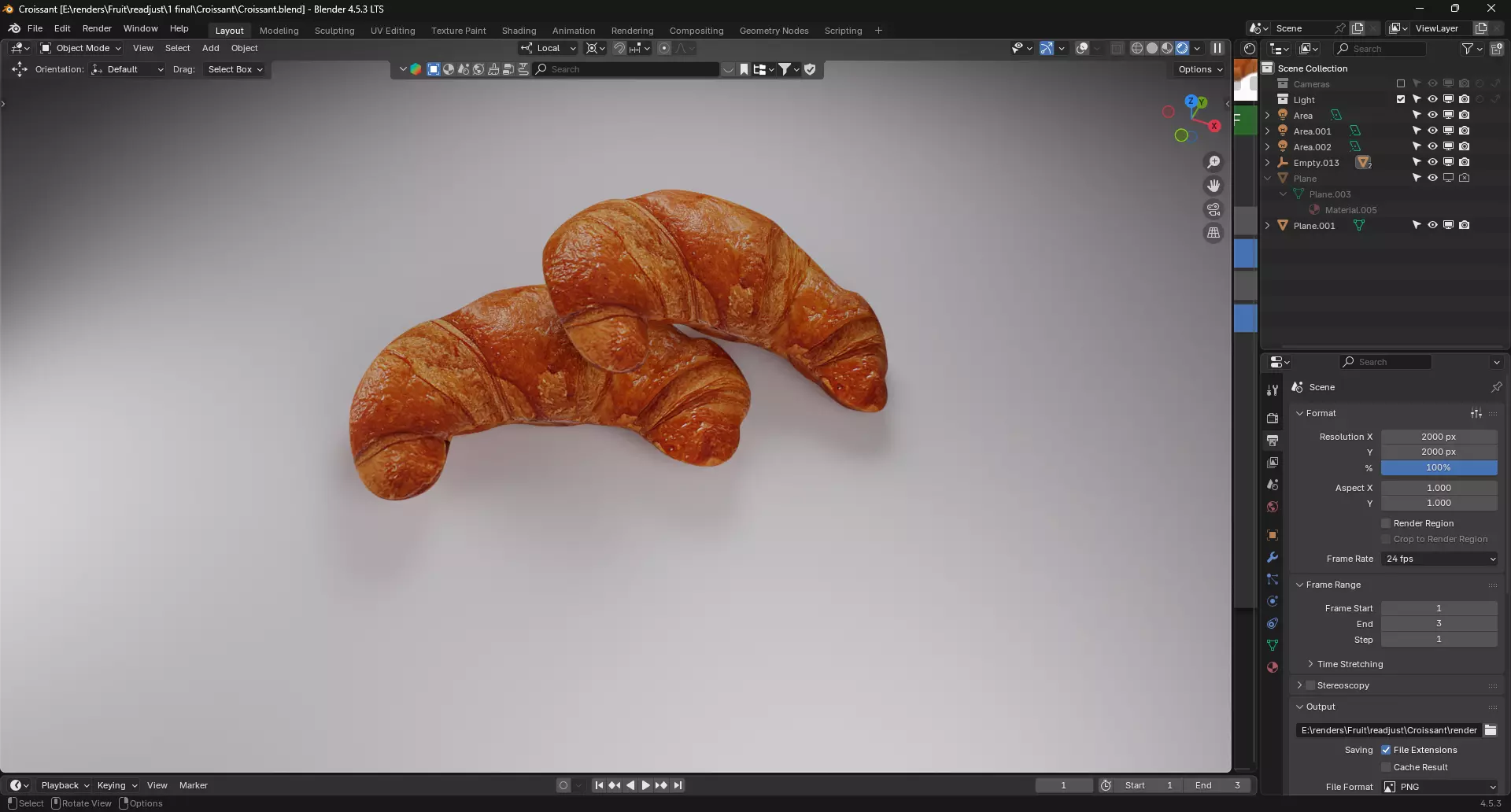Image resolution: width=1511 pixels, height=812 pixels.
Task: Open the viewport Options dropdown
Action: point(1200,69)
